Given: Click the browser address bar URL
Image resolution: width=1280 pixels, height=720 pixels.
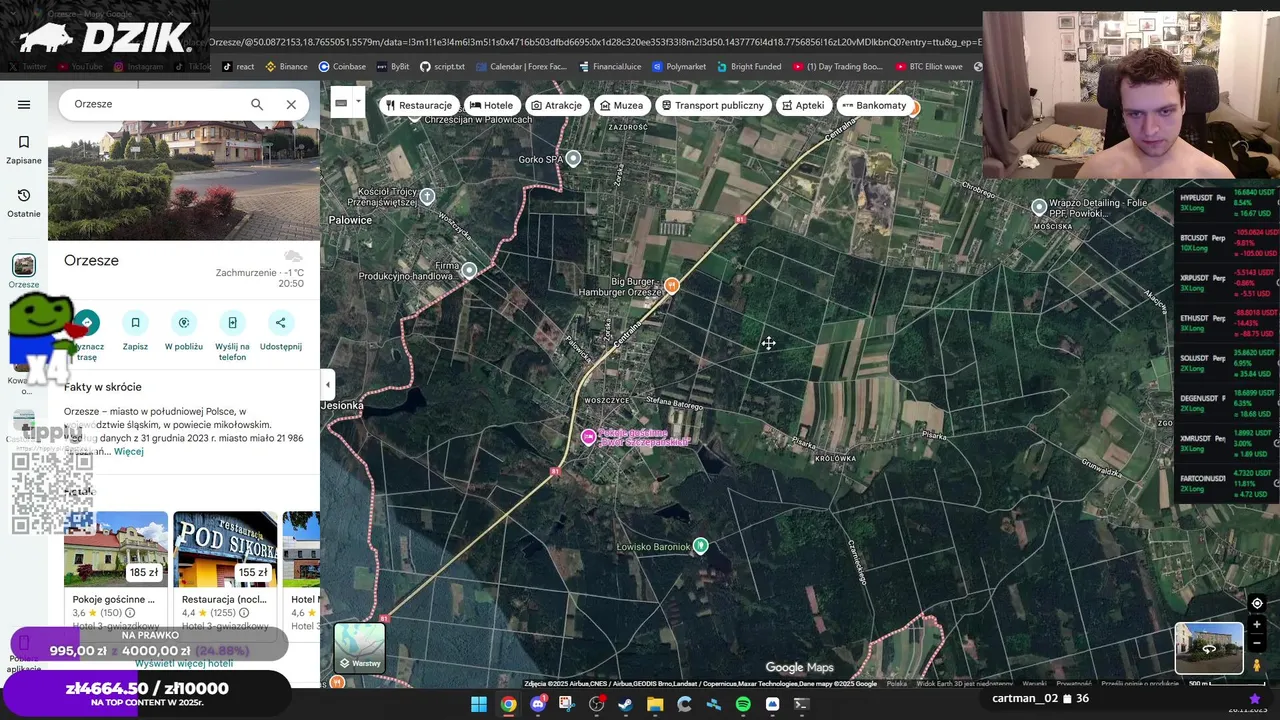Looking at the screenshot, I should pos(596,42).
